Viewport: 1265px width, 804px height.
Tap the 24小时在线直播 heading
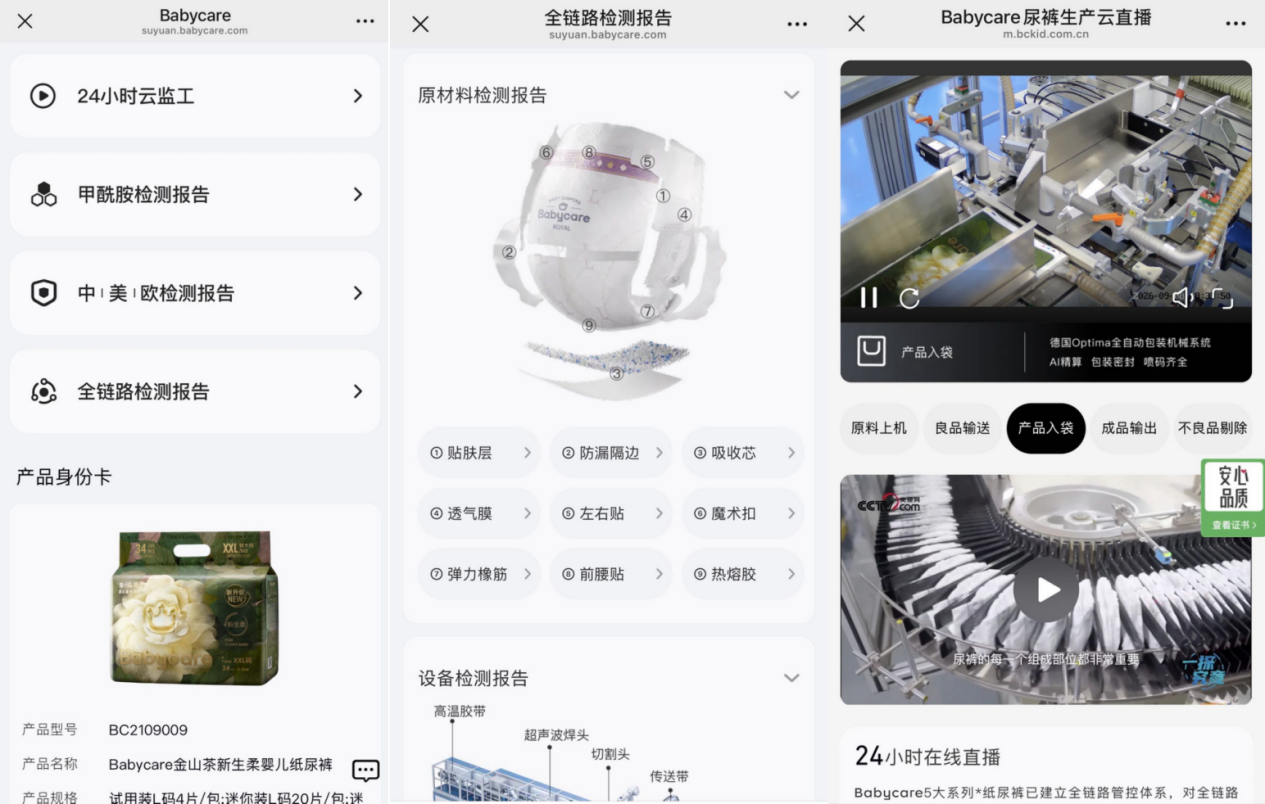(928, 757)
